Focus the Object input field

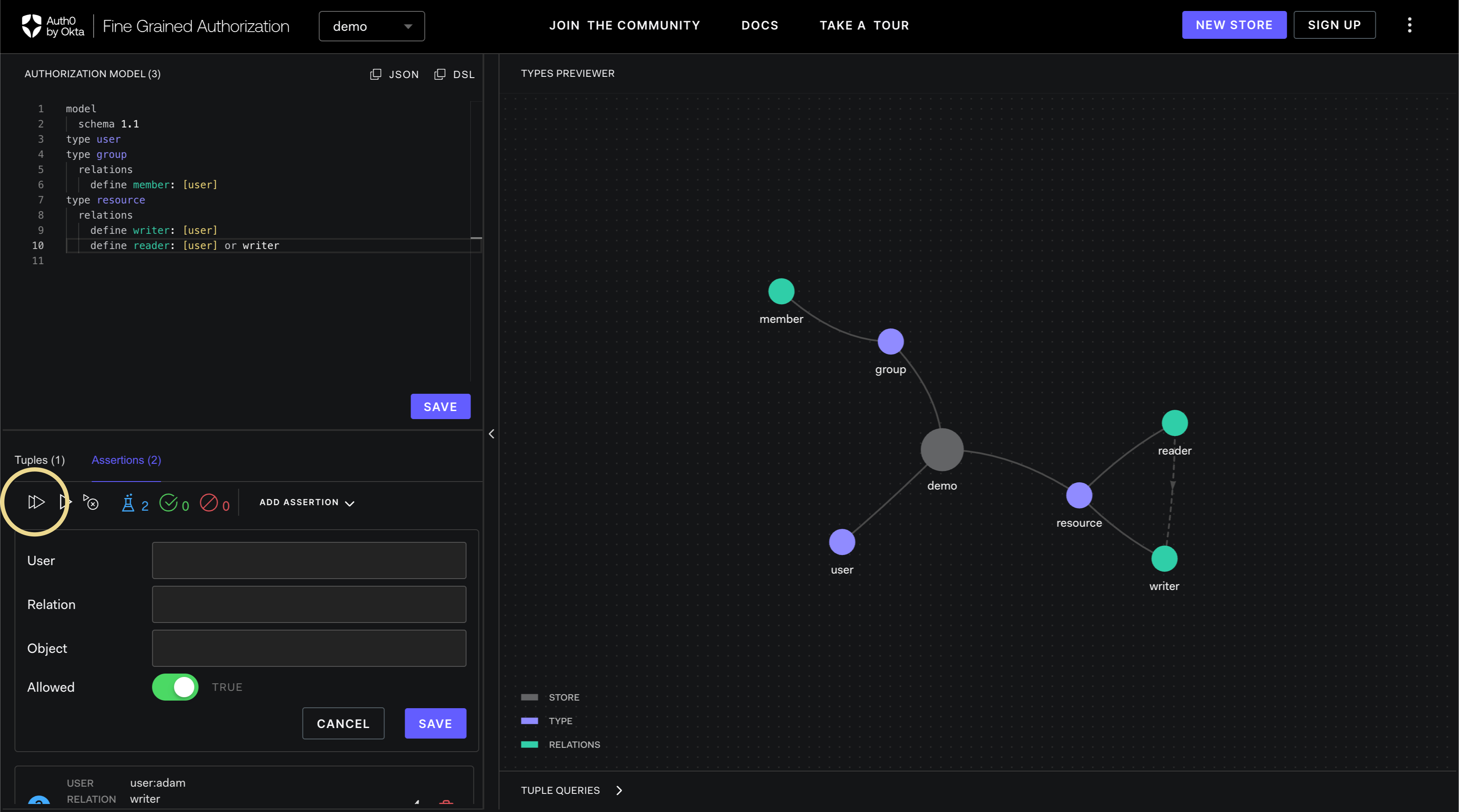pyautogui.click(x=309, y=648)
